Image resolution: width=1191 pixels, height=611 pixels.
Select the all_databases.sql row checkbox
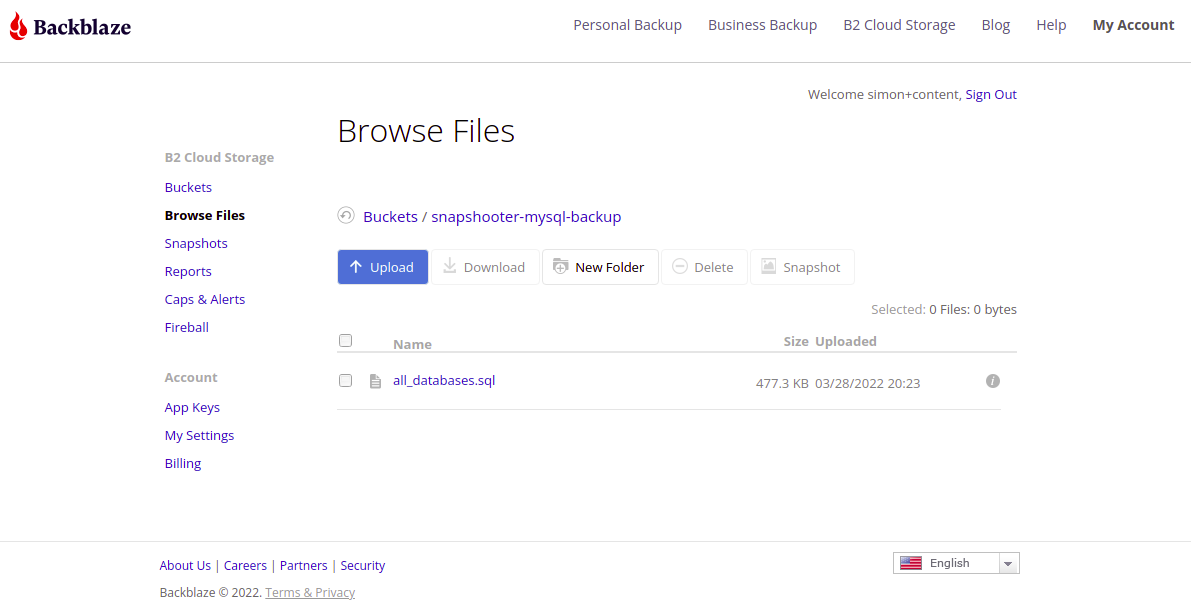[x=346, y=381]
